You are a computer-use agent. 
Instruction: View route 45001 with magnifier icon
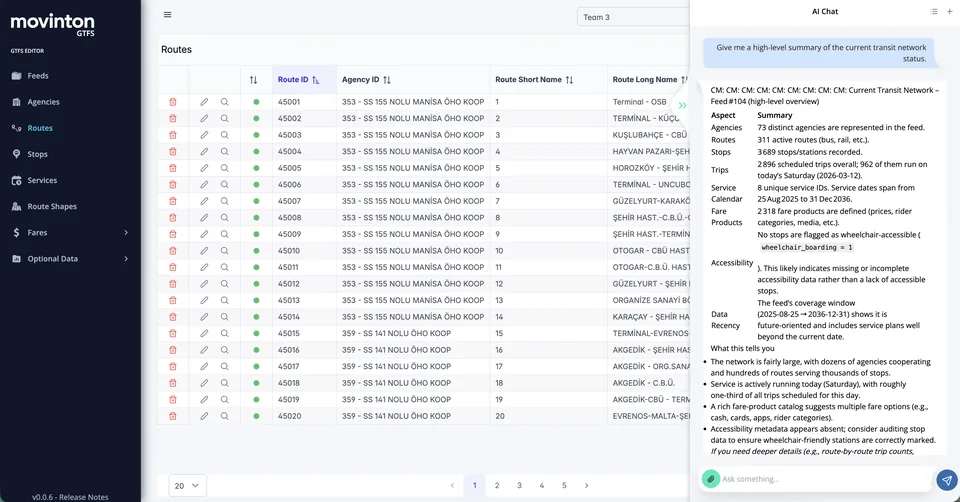pos(225,102)
